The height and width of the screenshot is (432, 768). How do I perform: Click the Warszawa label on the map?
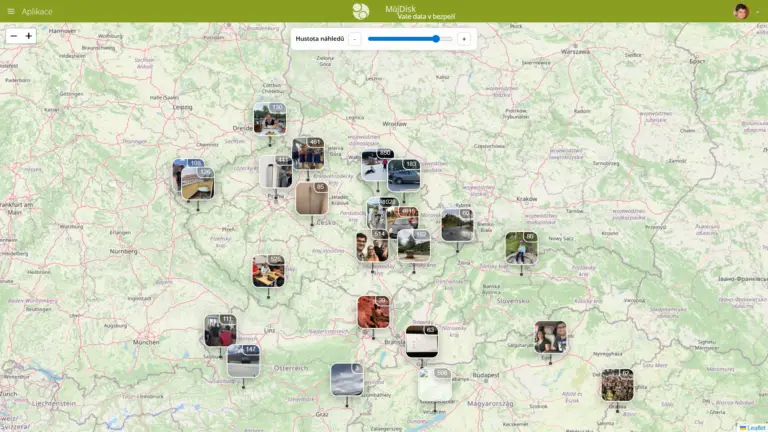click(575, 51)
